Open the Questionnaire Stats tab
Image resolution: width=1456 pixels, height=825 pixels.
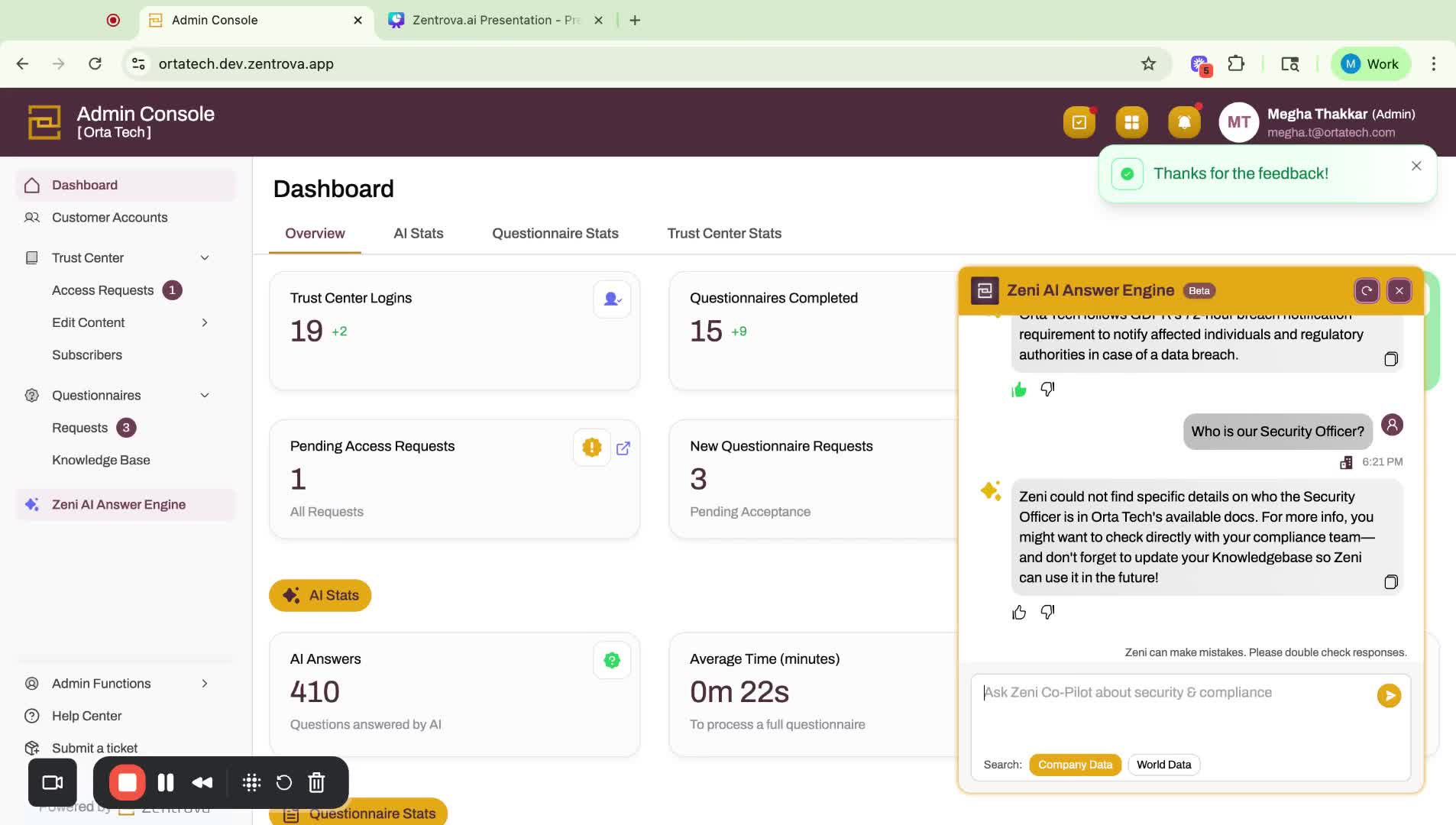click(x=555, y=233)
